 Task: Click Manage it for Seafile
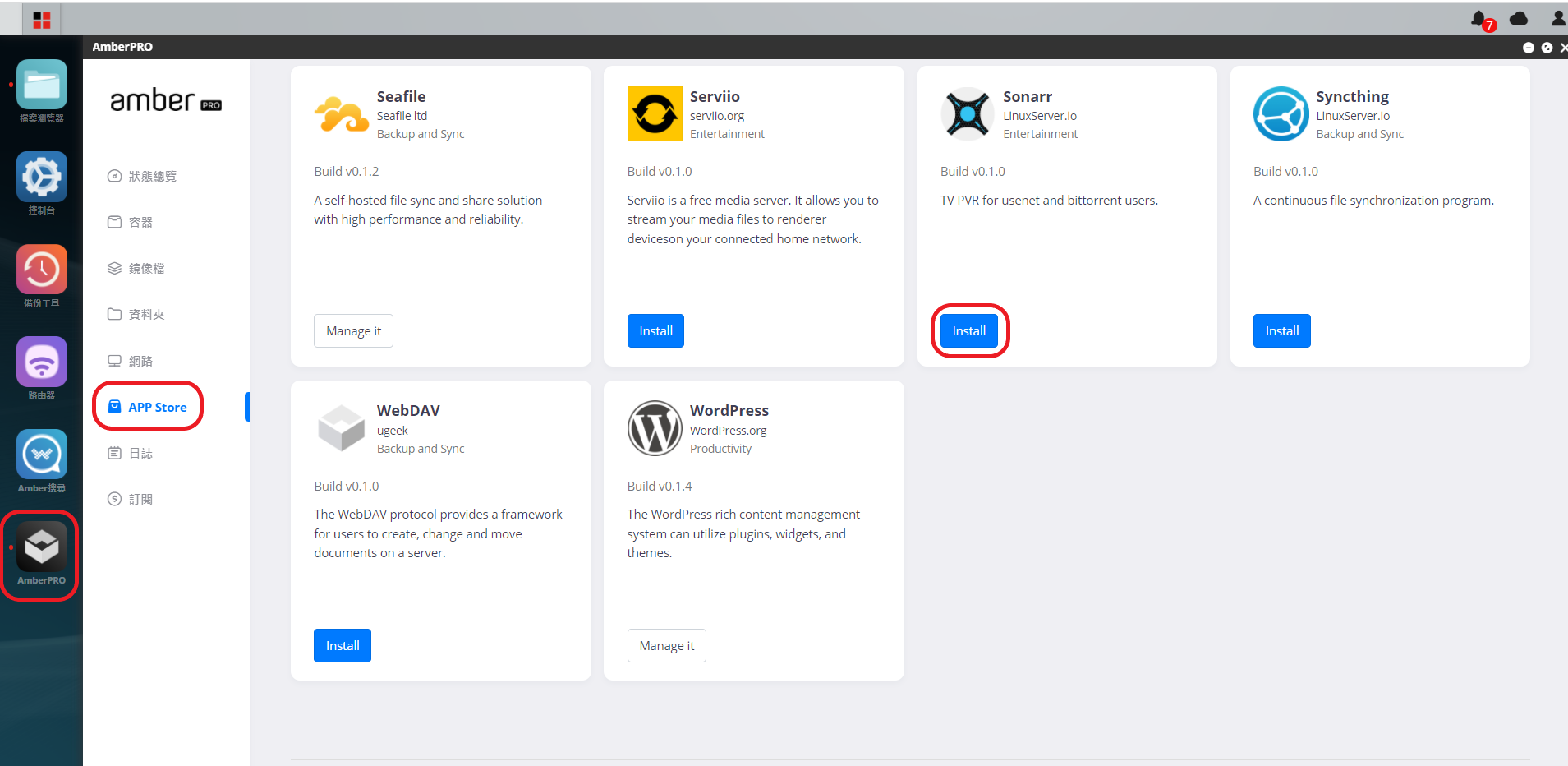coord(353,331)
